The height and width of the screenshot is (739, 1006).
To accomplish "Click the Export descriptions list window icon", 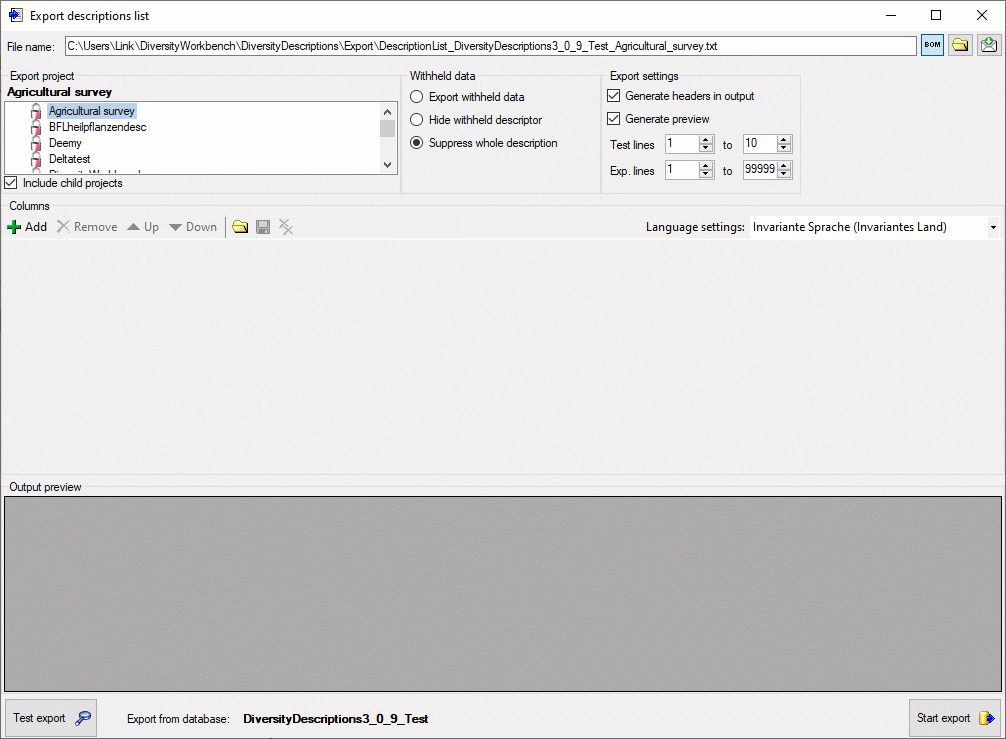I will (15, 15).
